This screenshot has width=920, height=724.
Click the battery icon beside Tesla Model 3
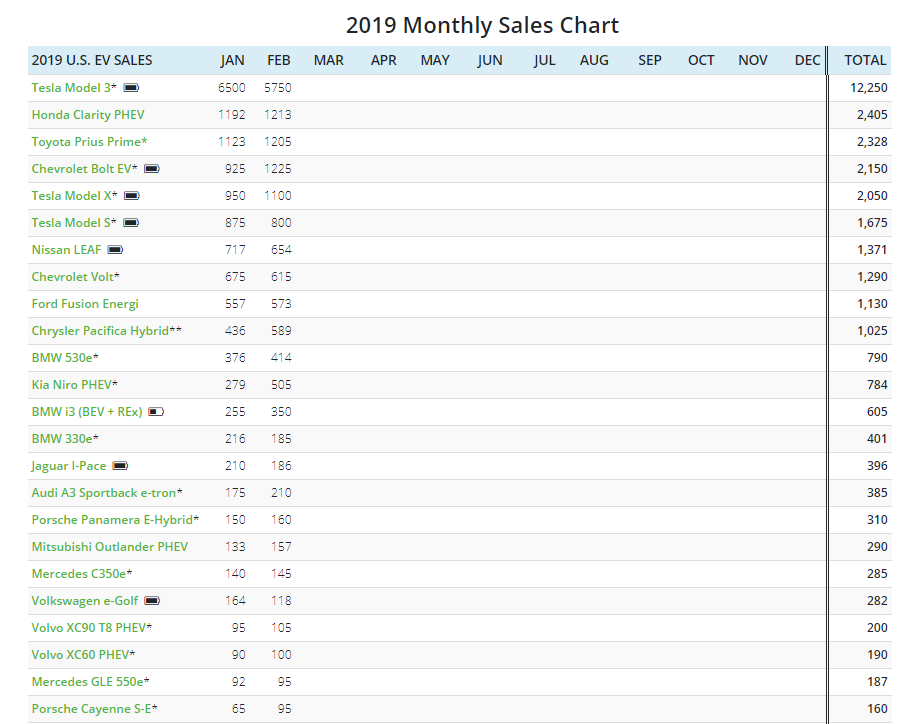click(x=131, y=88)
